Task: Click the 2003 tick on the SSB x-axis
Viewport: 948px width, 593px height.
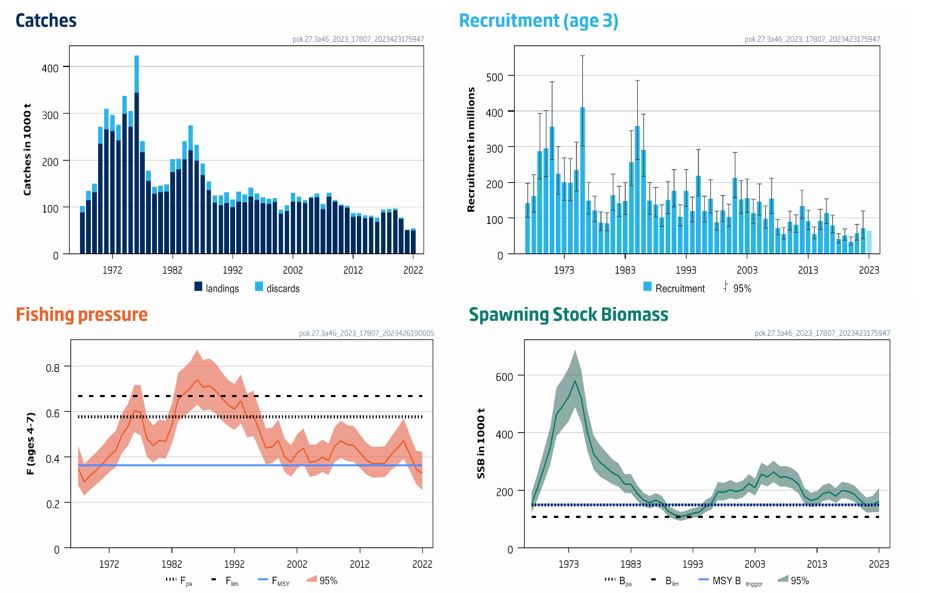Action: point(755,563)
